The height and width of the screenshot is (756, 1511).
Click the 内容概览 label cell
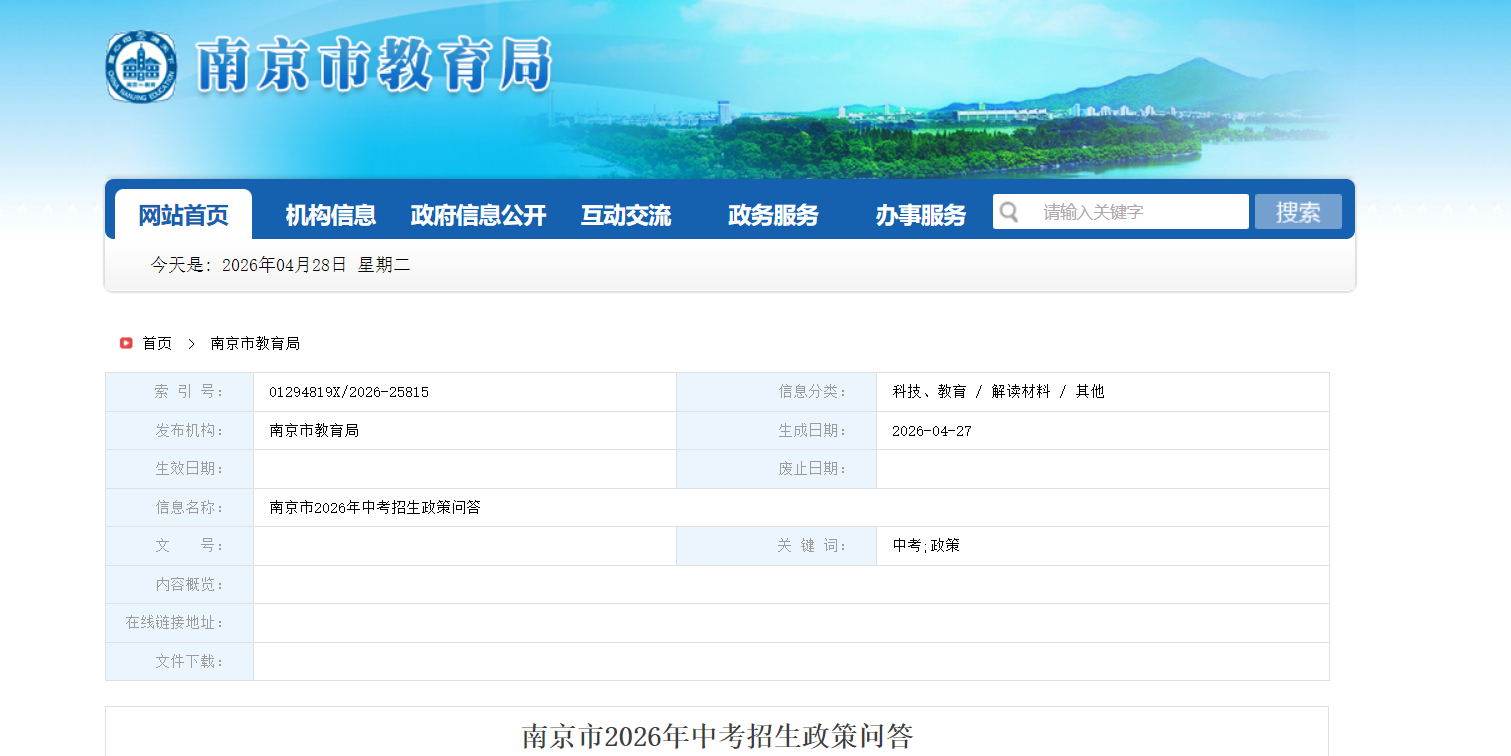coord(180,584)
